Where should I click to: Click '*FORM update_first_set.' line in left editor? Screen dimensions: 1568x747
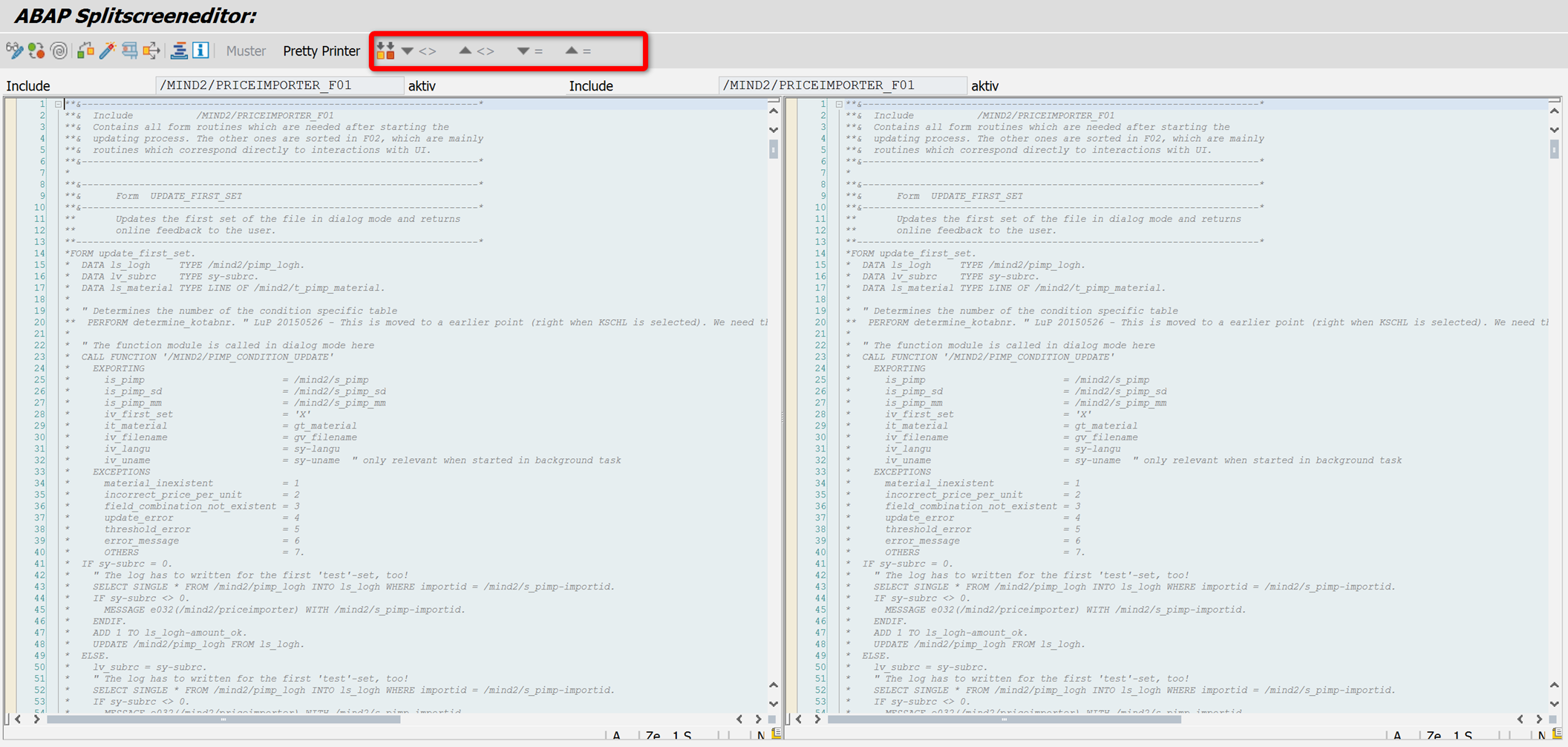(x=130, y=253)
